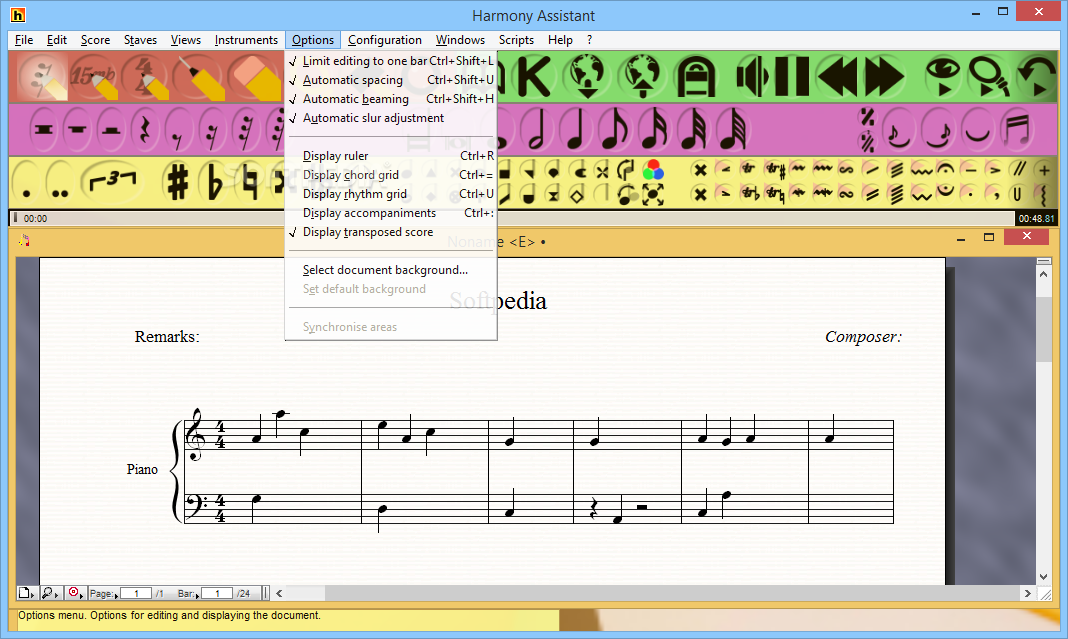The height and width of the screenshot is (639, 1068).
Task: Select the beamed notes tool
Action: [1018, 130]
